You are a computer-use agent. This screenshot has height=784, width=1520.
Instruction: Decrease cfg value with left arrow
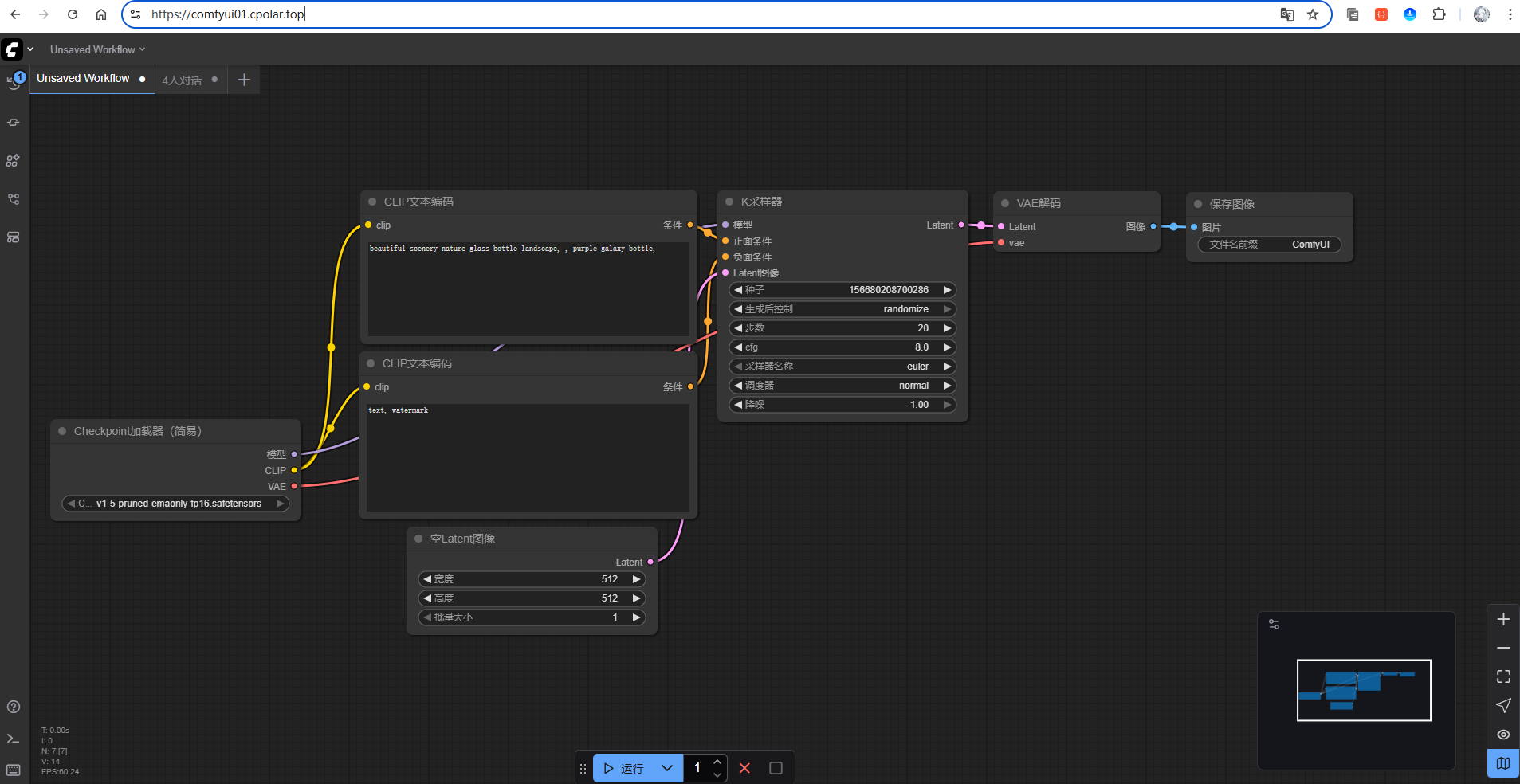pyautogui.click(x=739, y=347)
